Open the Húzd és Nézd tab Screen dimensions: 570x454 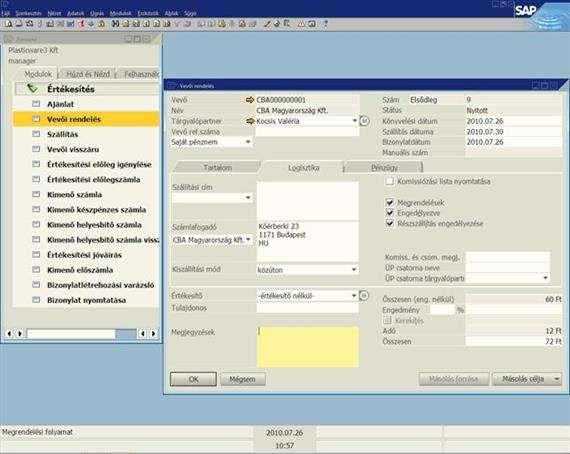pyautogui.click(x=88, y=74)
